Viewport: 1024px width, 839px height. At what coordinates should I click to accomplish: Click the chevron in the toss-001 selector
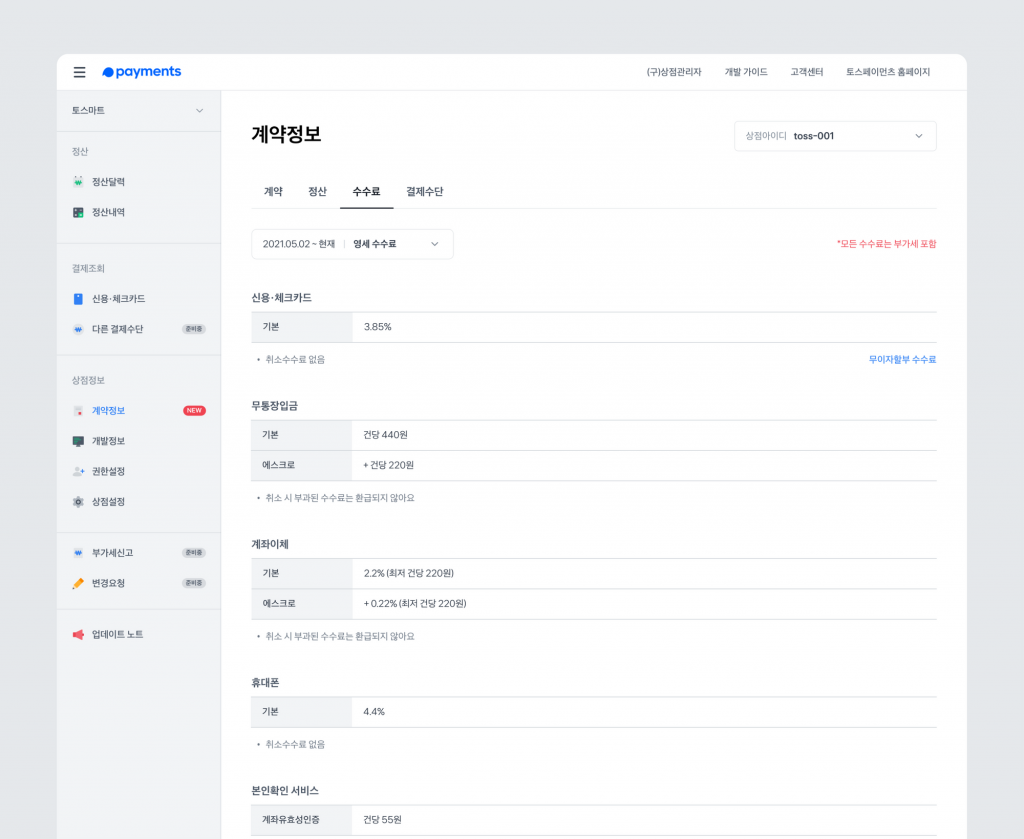[x=919, y=136]
